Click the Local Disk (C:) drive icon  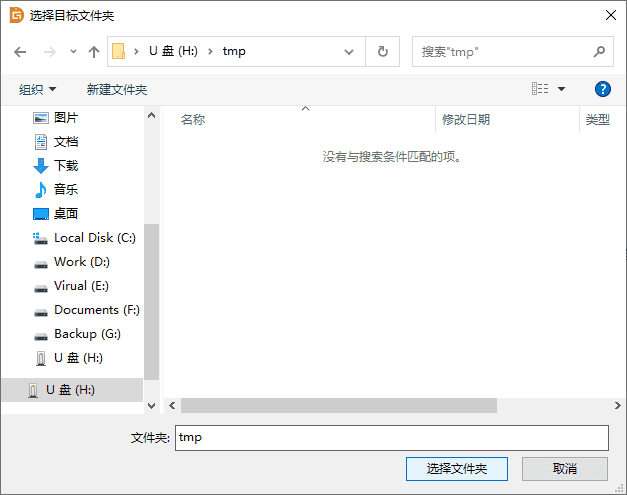pos(40,238)
